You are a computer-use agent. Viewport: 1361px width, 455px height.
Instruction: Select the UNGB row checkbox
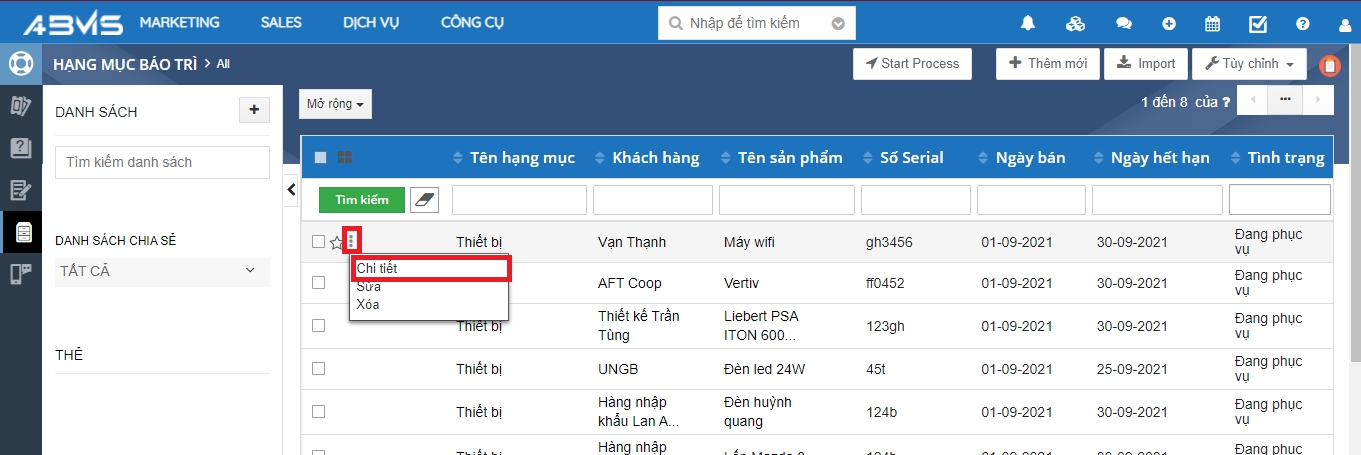tap(318, 368)
